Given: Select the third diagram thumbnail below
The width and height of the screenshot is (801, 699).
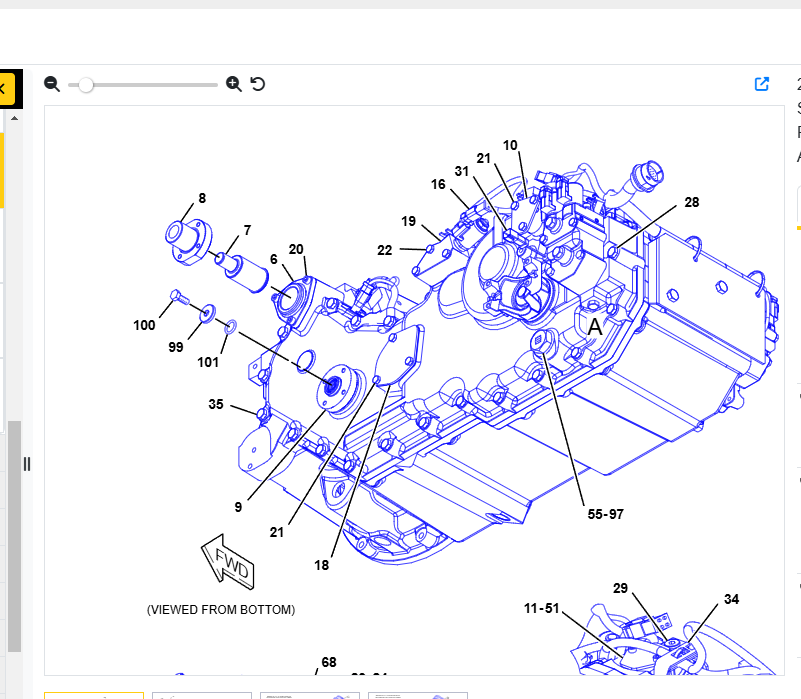Looking at the screenshot, I should tap(310, 695).
